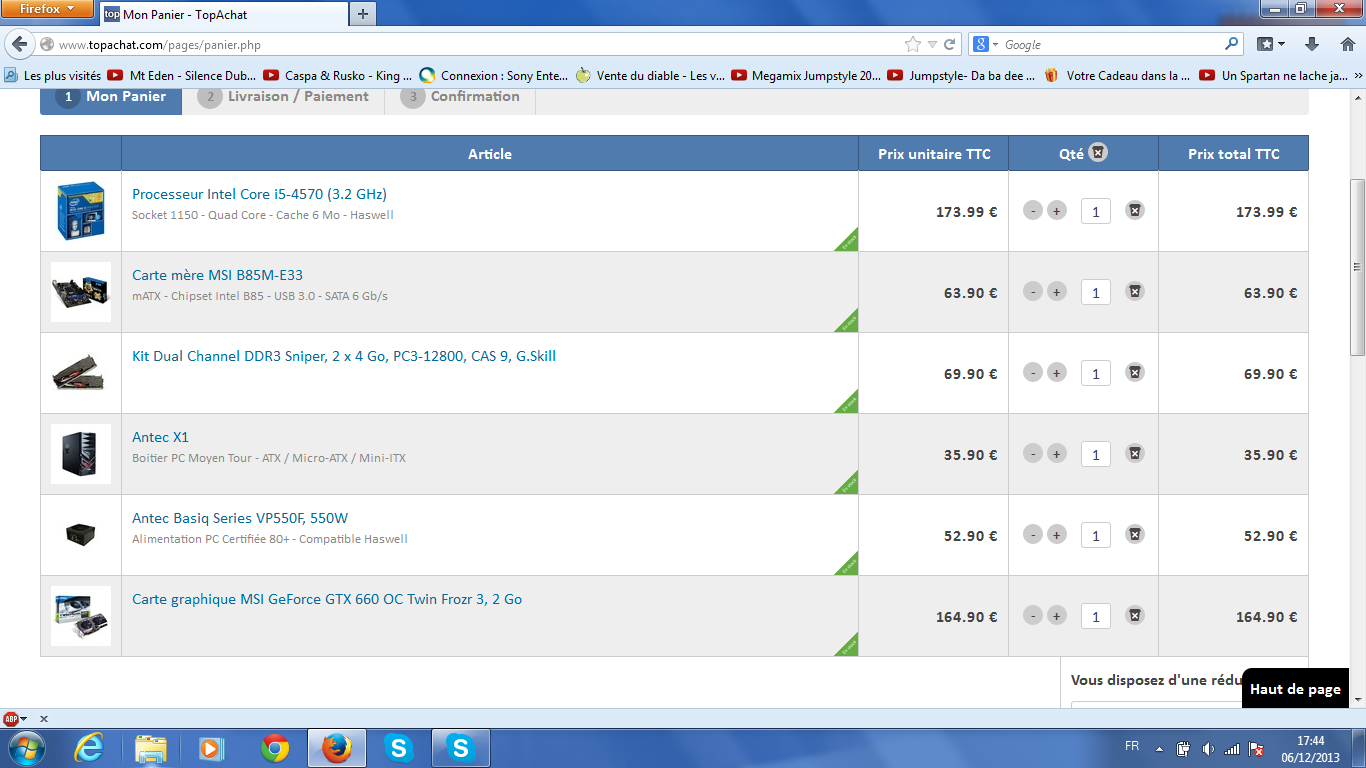Open the Google search engine dropdown

(x=986, y=45)
